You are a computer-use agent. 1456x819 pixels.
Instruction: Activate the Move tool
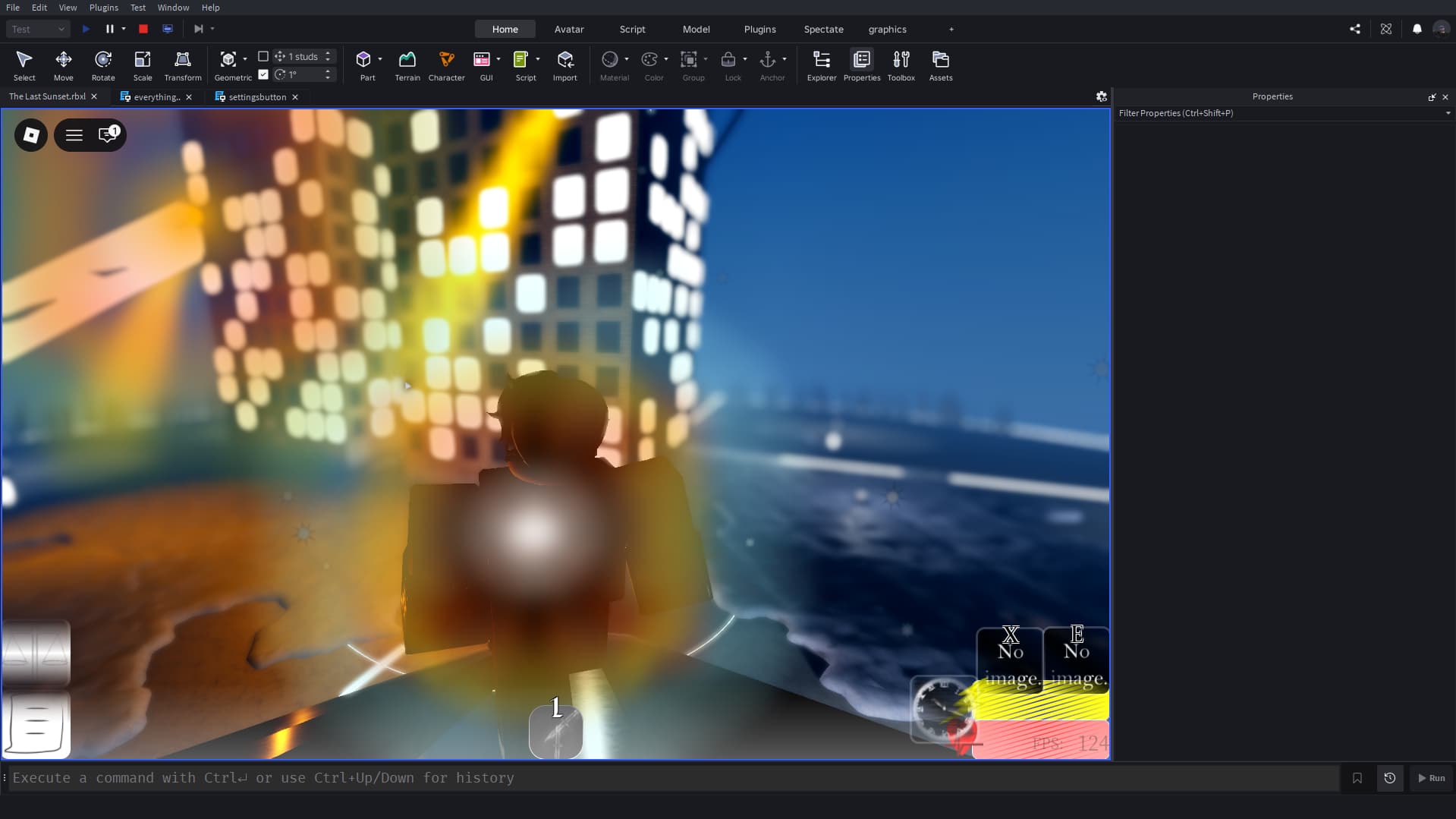pyautogui.click(x=64, y=65)
